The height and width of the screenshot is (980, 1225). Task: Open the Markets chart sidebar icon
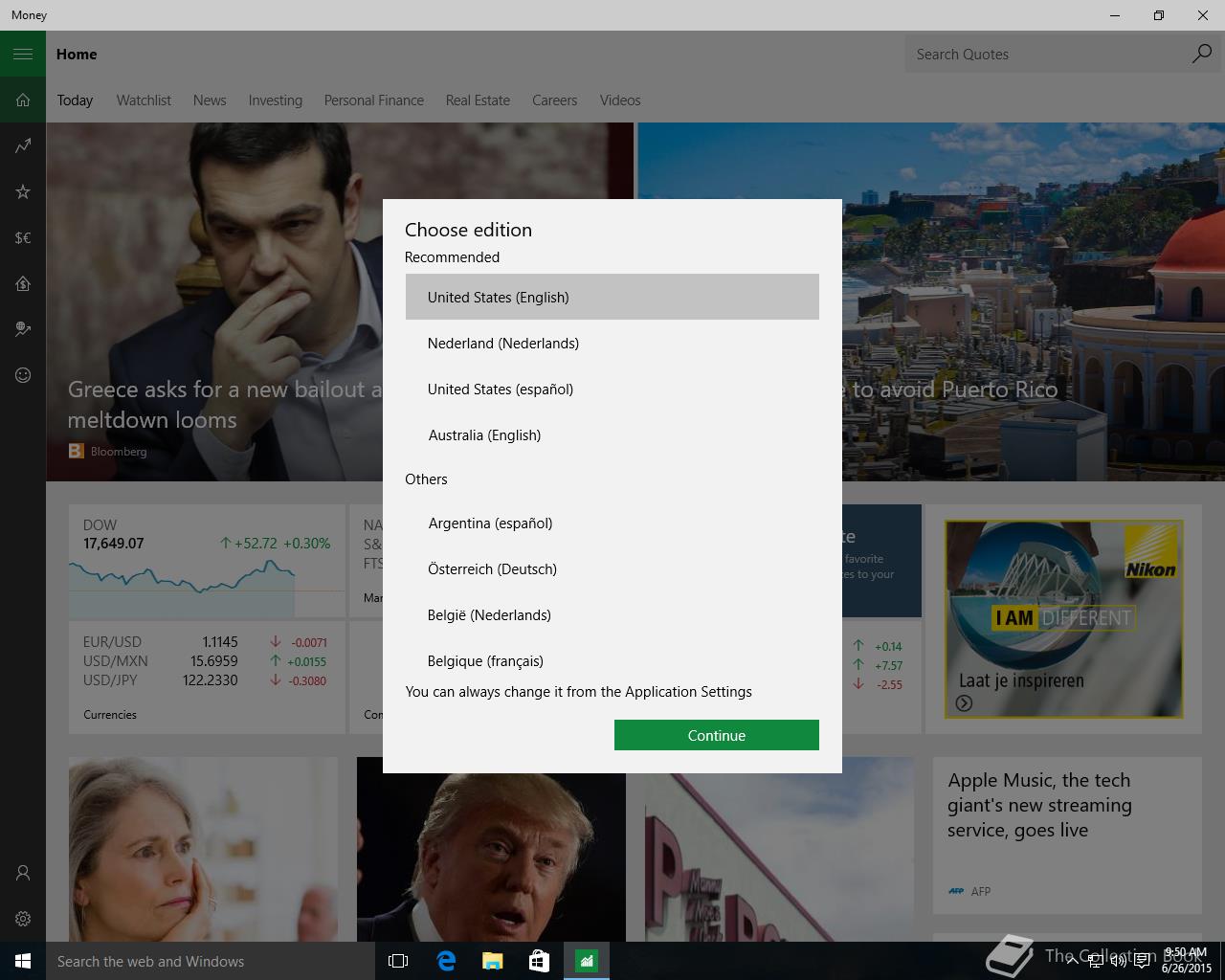[x=23, y=146]
